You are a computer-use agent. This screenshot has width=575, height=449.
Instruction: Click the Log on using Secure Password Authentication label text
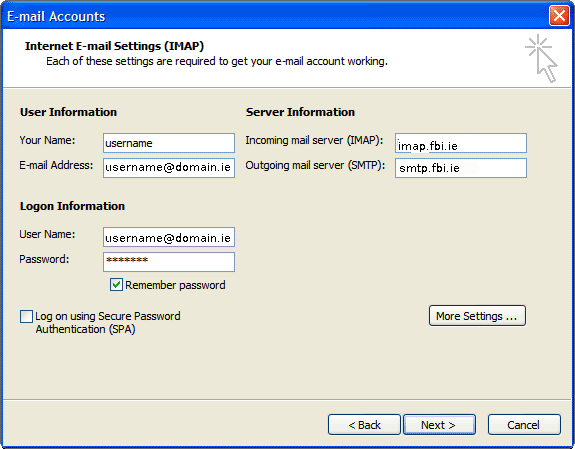108,322
